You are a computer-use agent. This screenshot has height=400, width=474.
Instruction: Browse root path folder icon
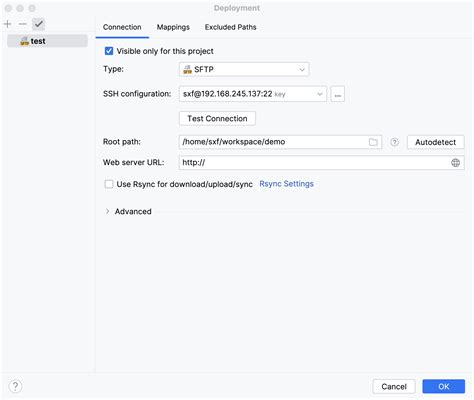(x=373, y=142)
